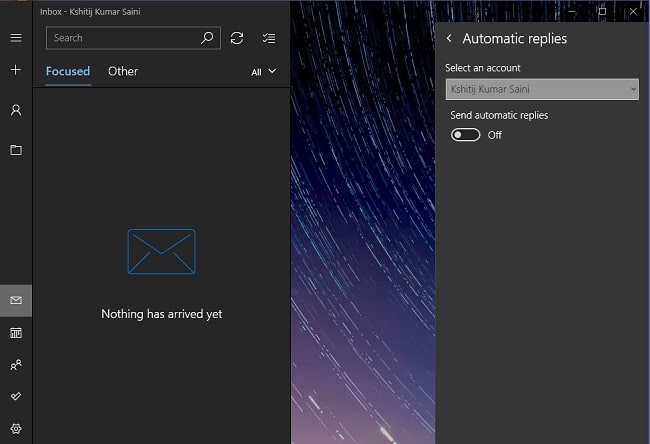The height and width of the screenshot is (444, 650).
Task: Open the Select an account dropdown
Action: pyautogui.click(x=542, y=89)
